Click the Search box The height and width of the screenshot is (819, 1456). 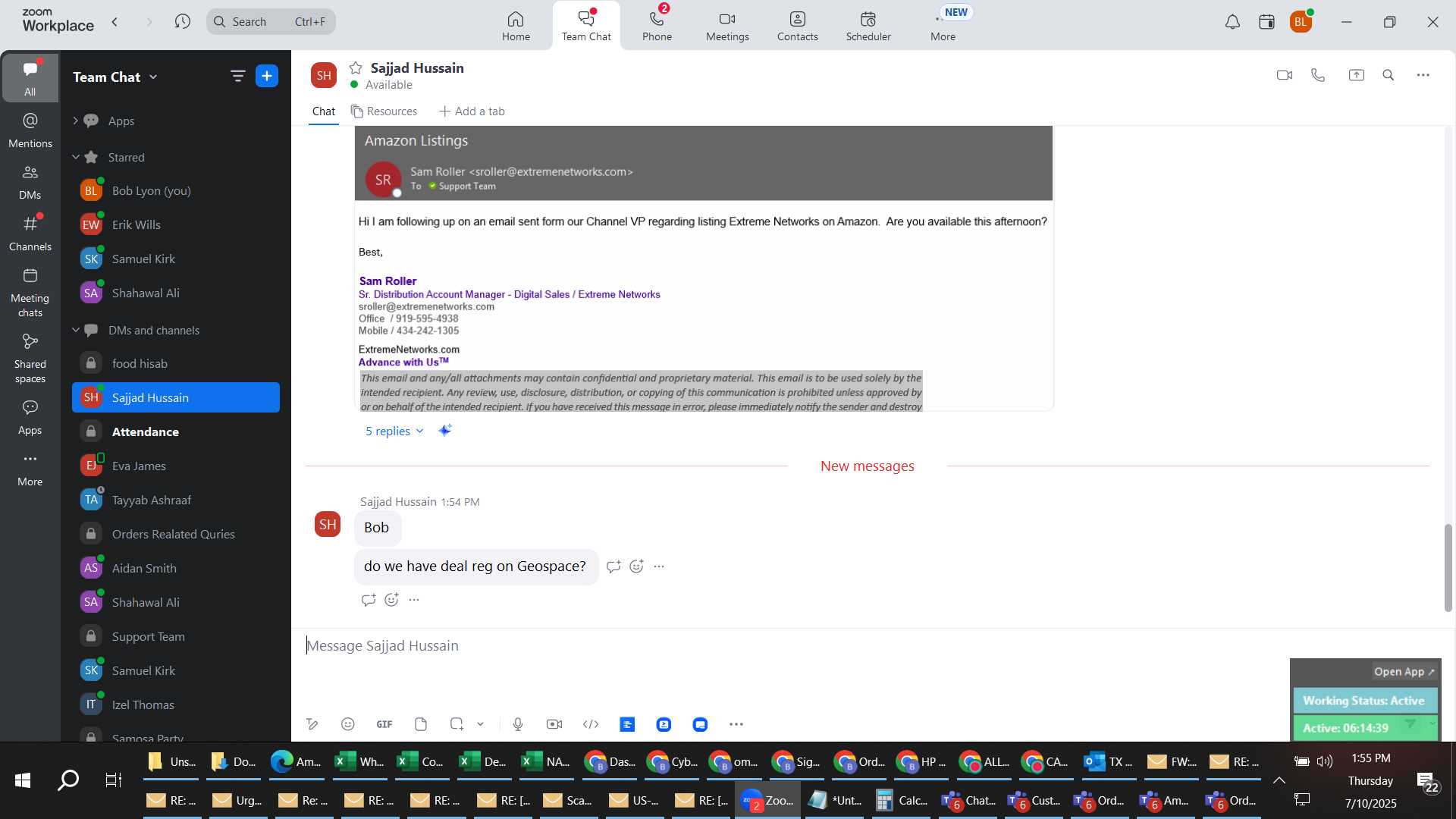click(x=271, y=21)
